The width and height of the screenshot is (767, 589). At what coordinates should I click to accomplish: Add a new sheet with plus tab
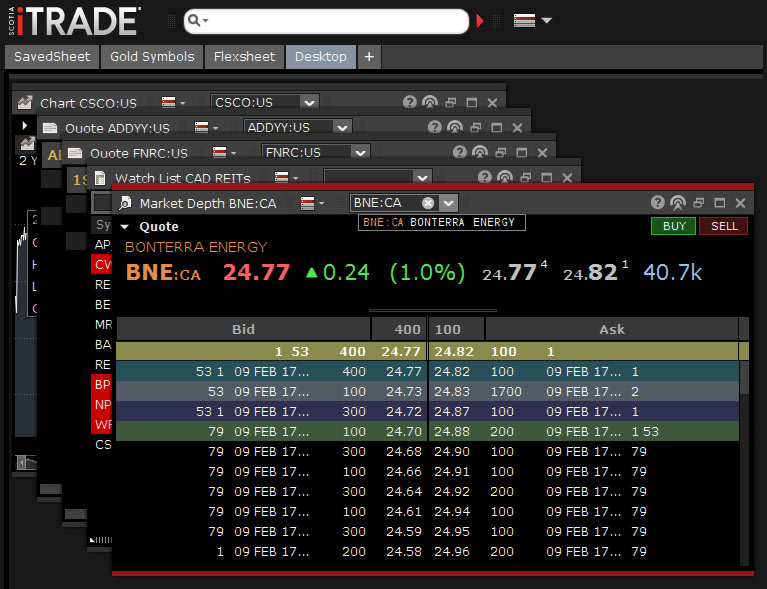pyautogui.click(x=368, y=57)
